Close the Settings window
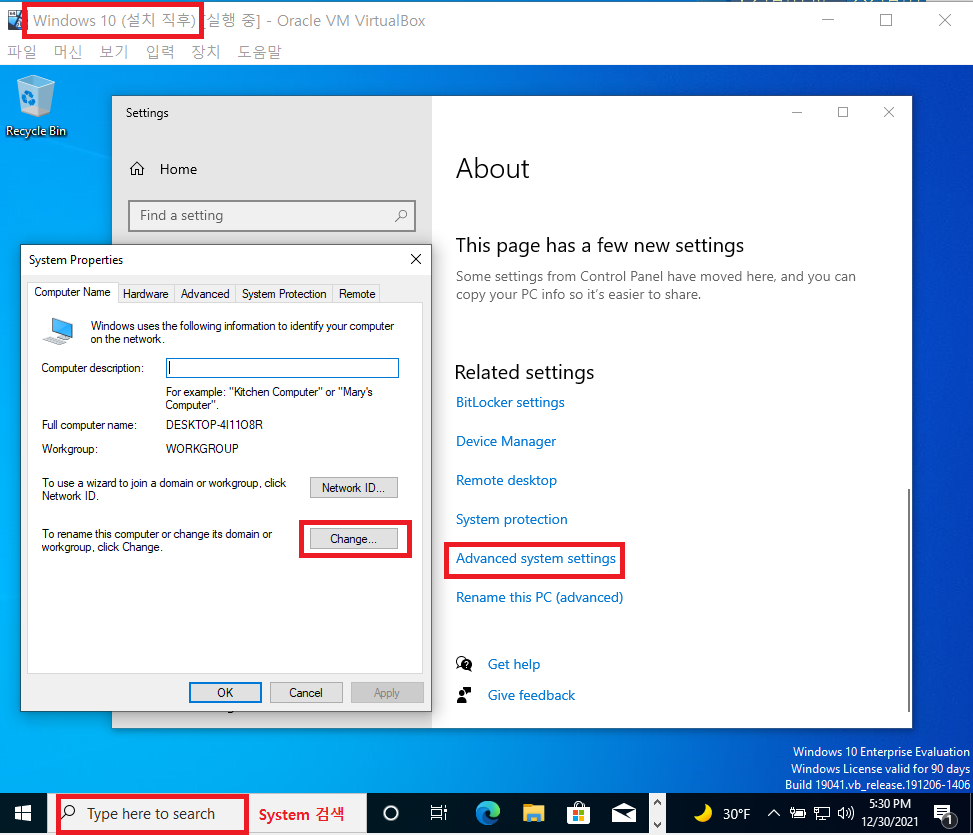The image size is (973, 835). 889,112
